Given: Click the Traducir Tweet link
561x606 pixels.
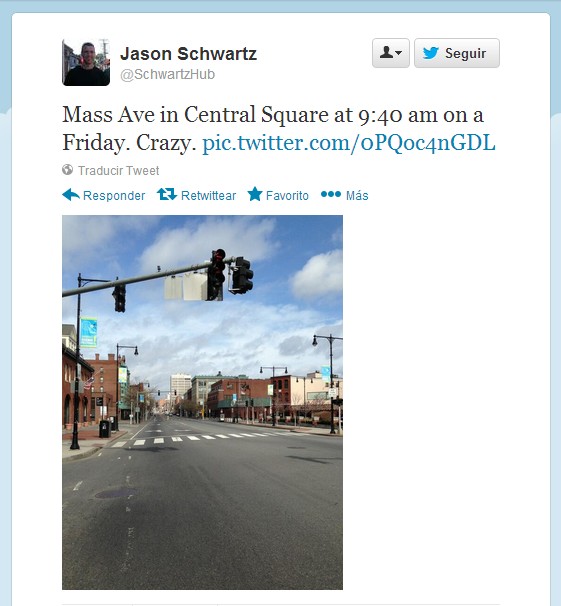Looking at the screenshot, I should point(118,170).
